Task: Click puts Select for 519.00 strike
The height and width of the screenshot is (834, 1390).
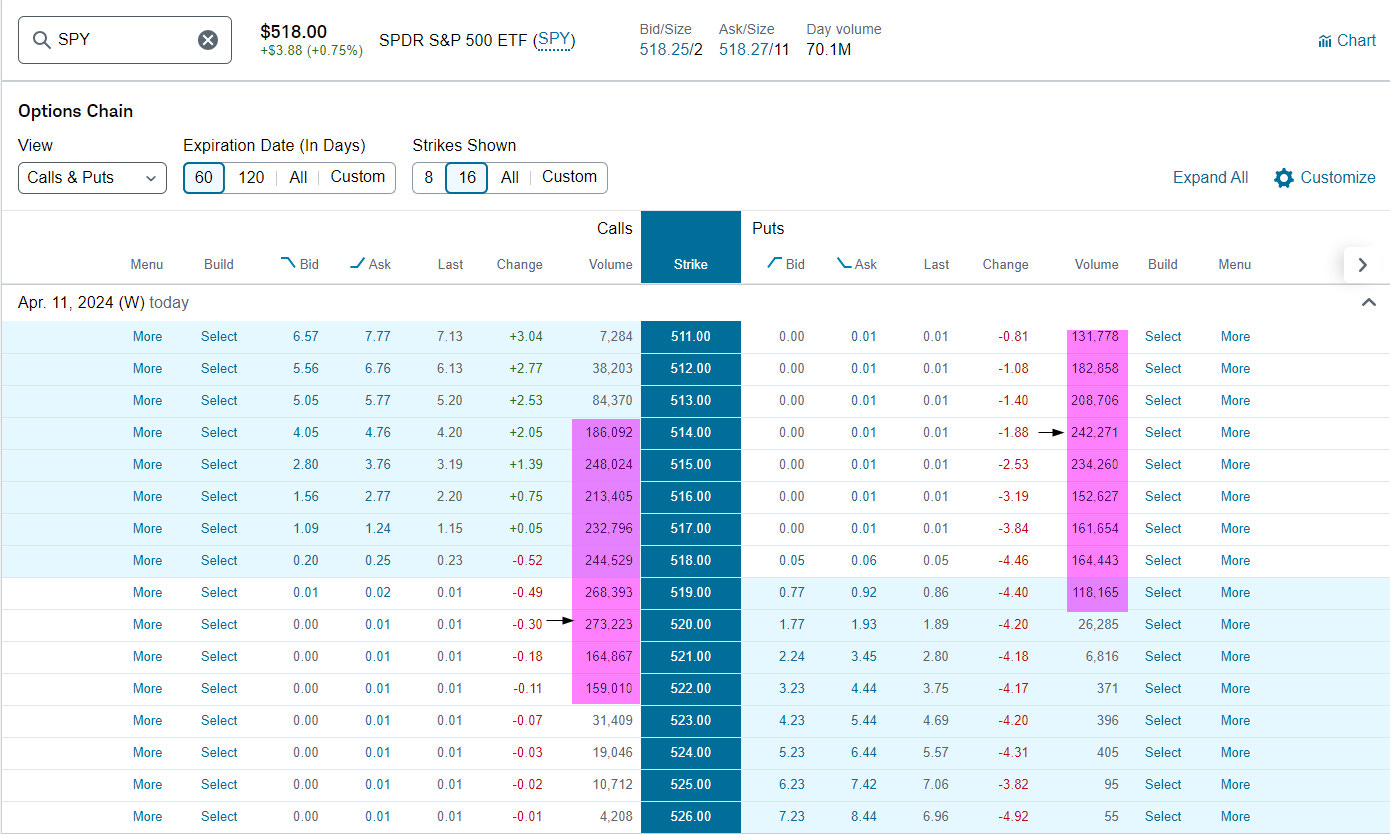Action: (x=1163, y=593)
